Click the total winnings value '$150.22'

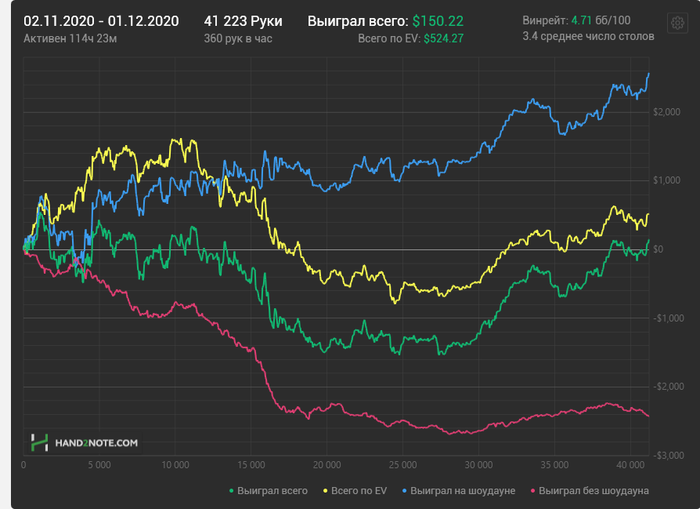[x=438, y=21]
